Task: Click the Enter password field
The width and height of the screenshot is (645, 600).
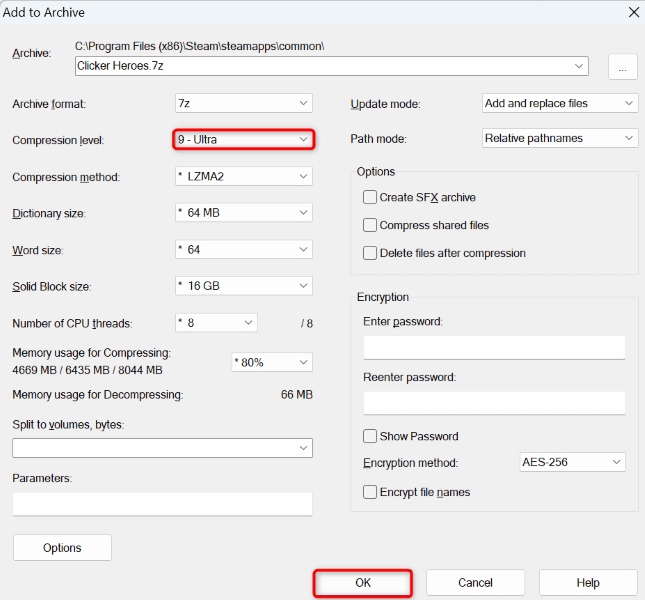Action: point(494,347)
